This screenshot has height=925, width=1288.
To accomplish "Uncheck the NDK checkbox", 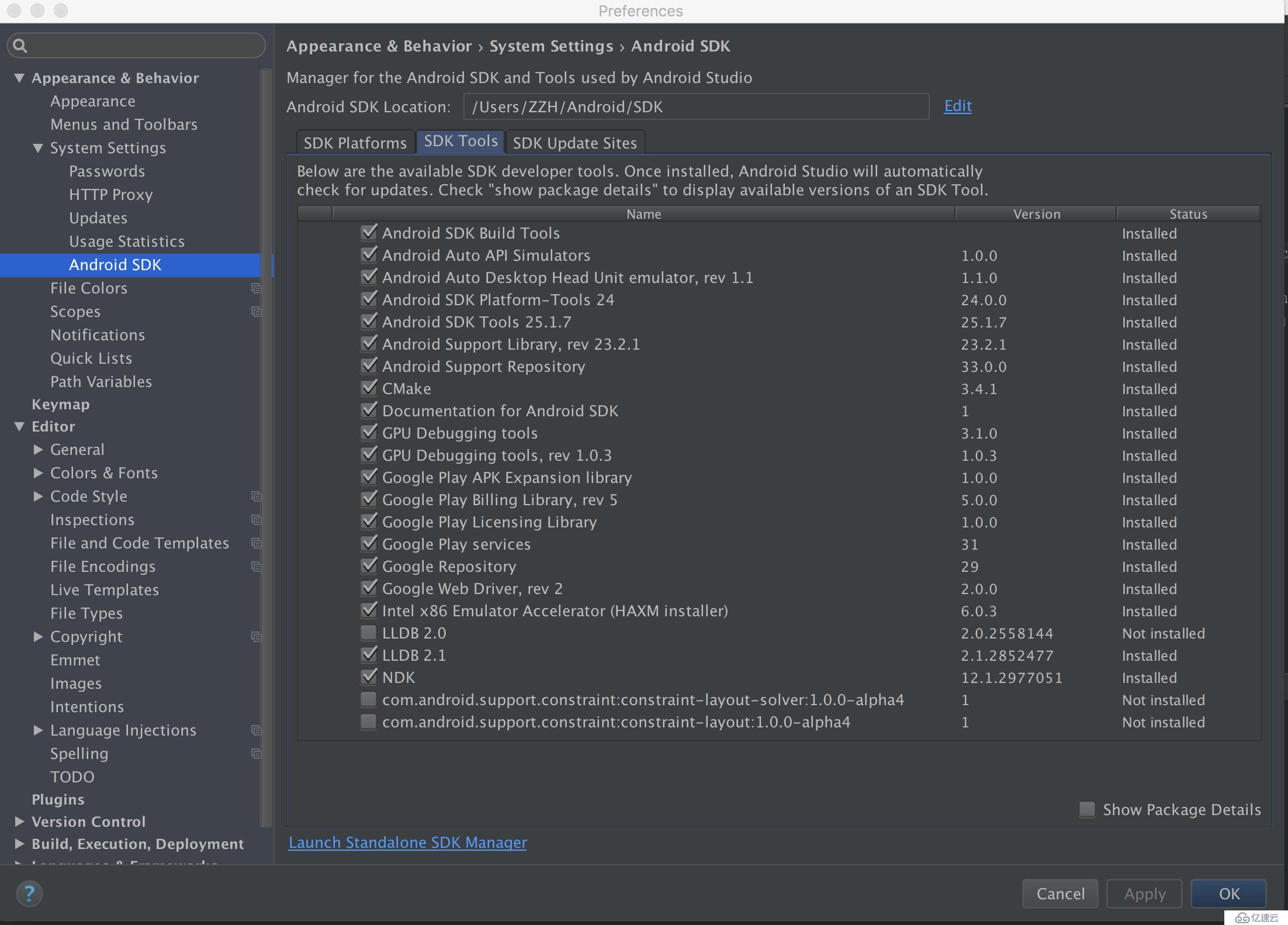I will pos(369,677).
